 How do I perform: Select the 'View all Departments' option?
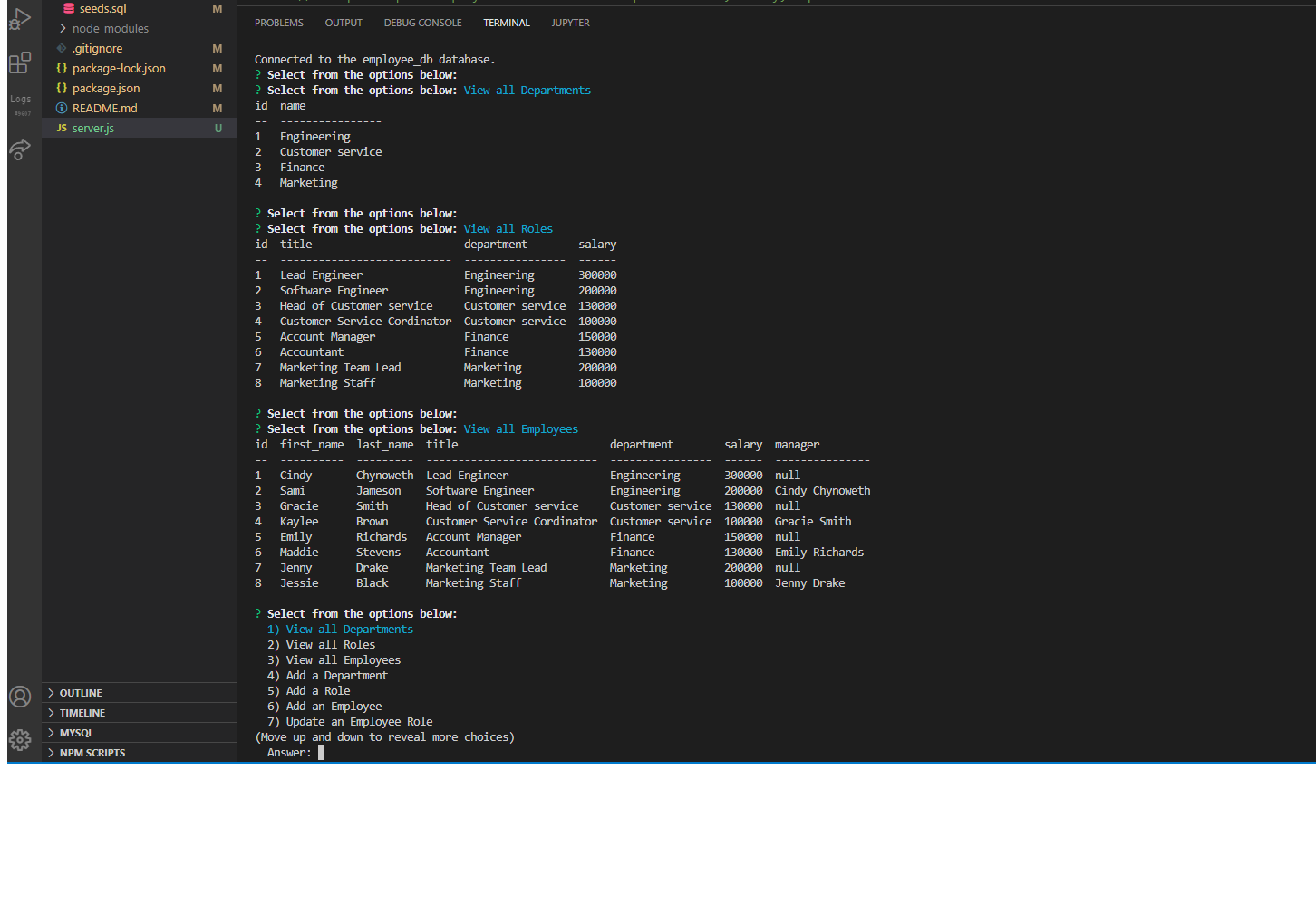348,629
